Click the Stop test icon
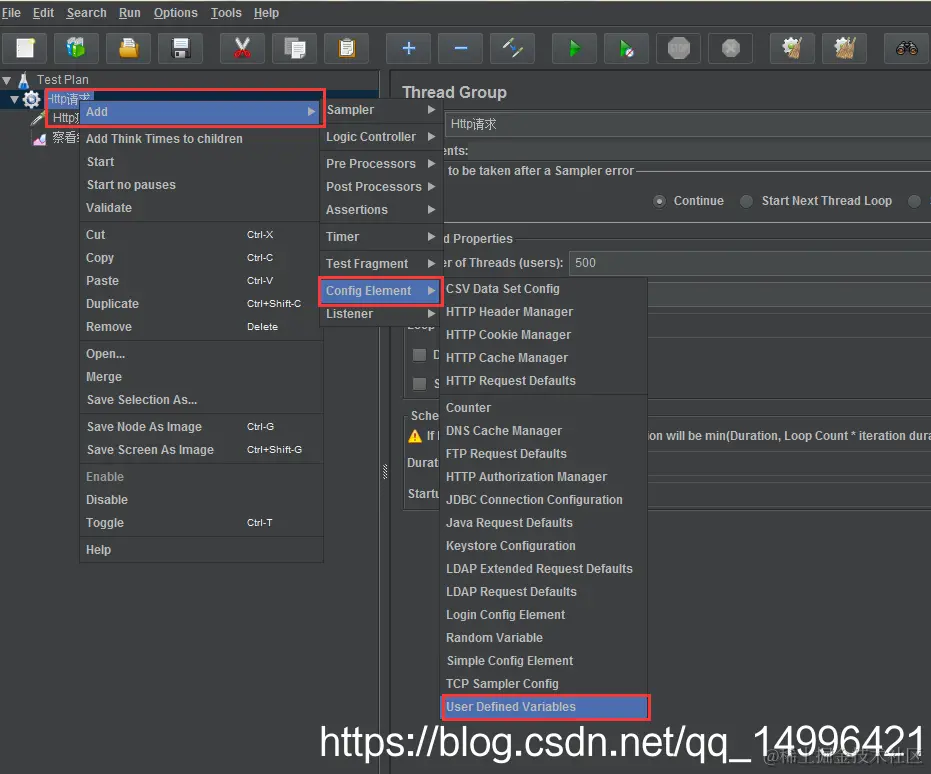This screenshot has width=931, height=774. 679,48
